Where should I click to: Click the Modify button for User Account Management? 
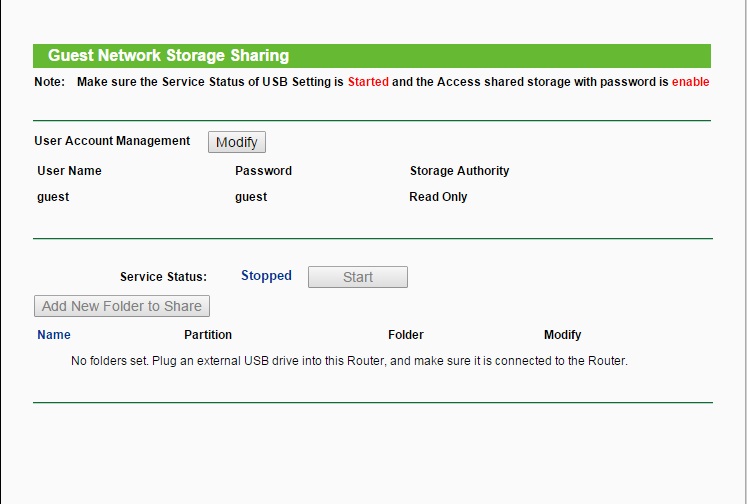pos(237,142)
